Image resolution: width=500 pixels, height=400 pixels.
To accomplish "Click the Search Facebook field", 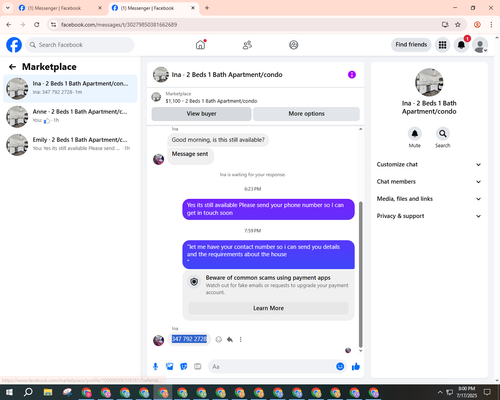I will pyautogui.click(x=80, y=45).
